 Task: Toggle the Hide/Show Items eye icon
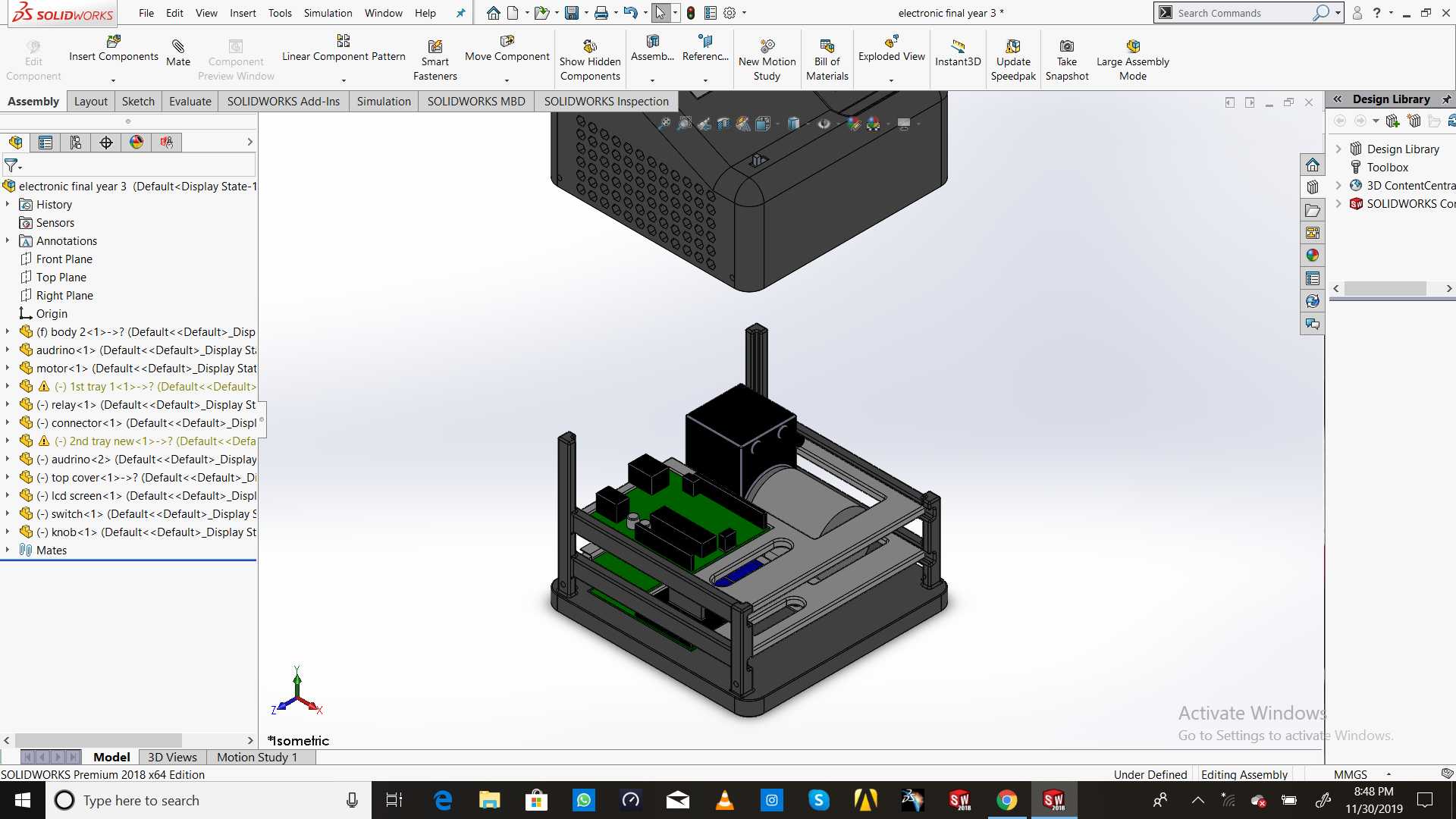[824, 124]
